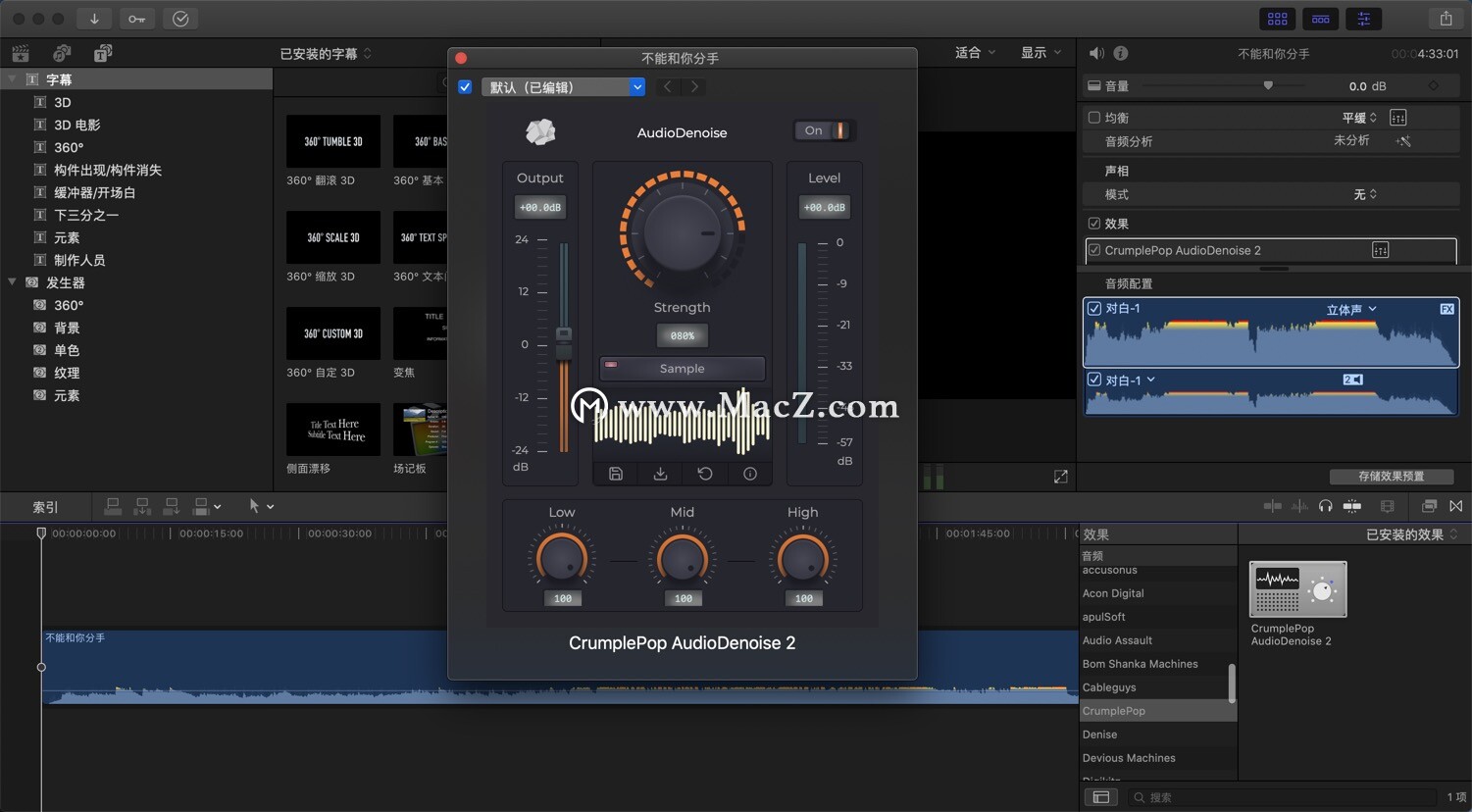Open the 平缓 equalization dropdown
1472x812 pixels.
tap(1359, 118)
